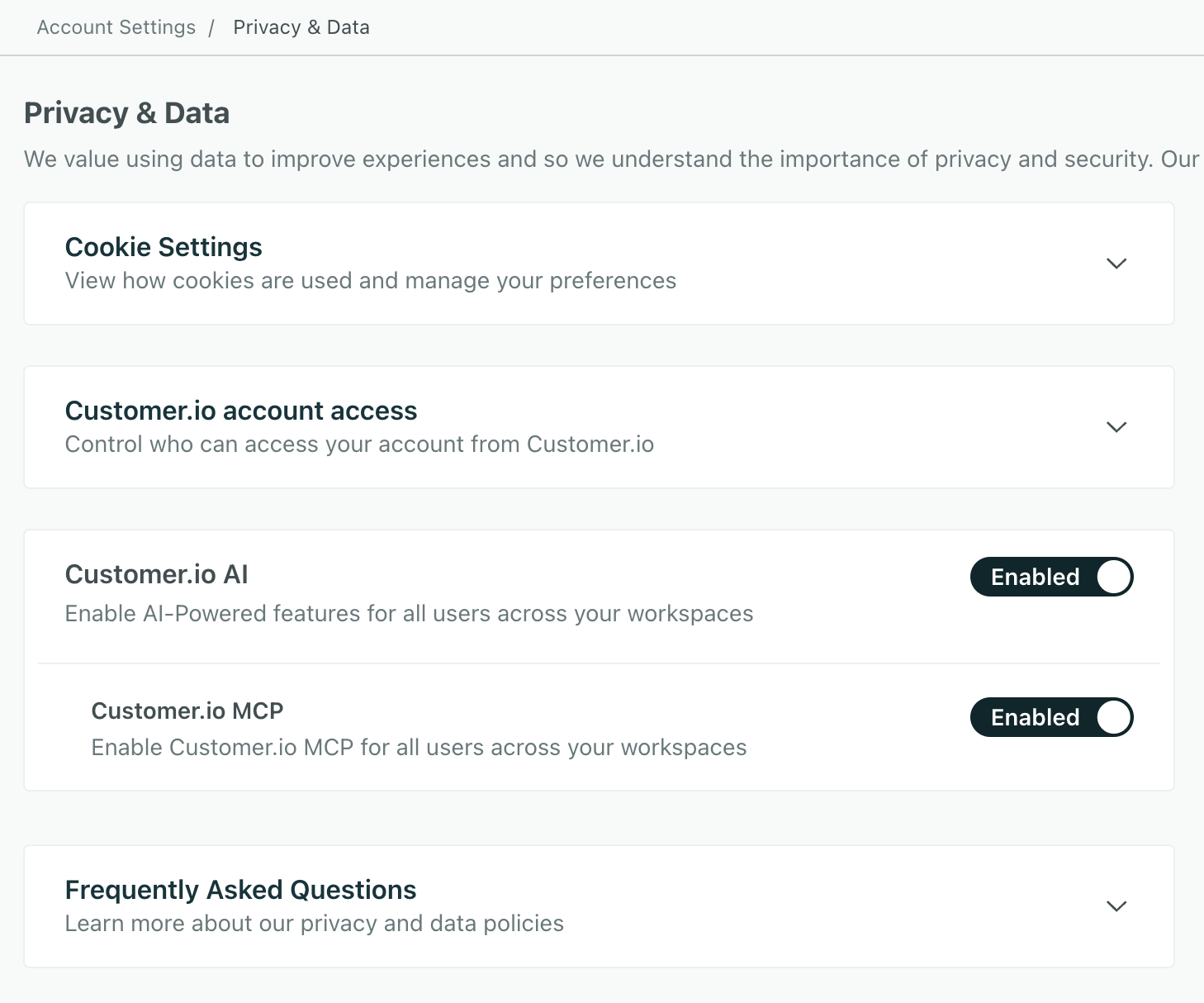
Task: Click the Customer.io MCP label
Action: click(187, 711)
